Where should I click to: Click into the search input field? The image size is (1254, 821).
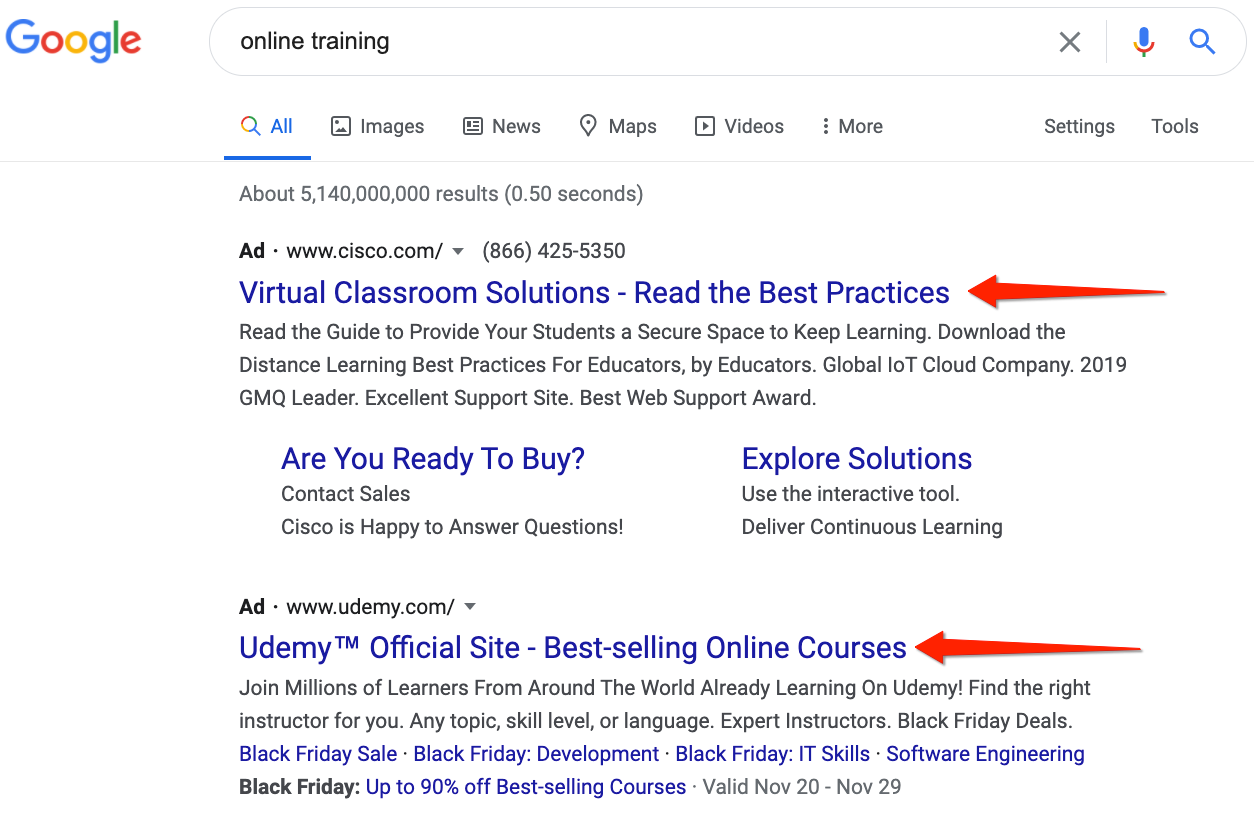(x=640, y=42)
